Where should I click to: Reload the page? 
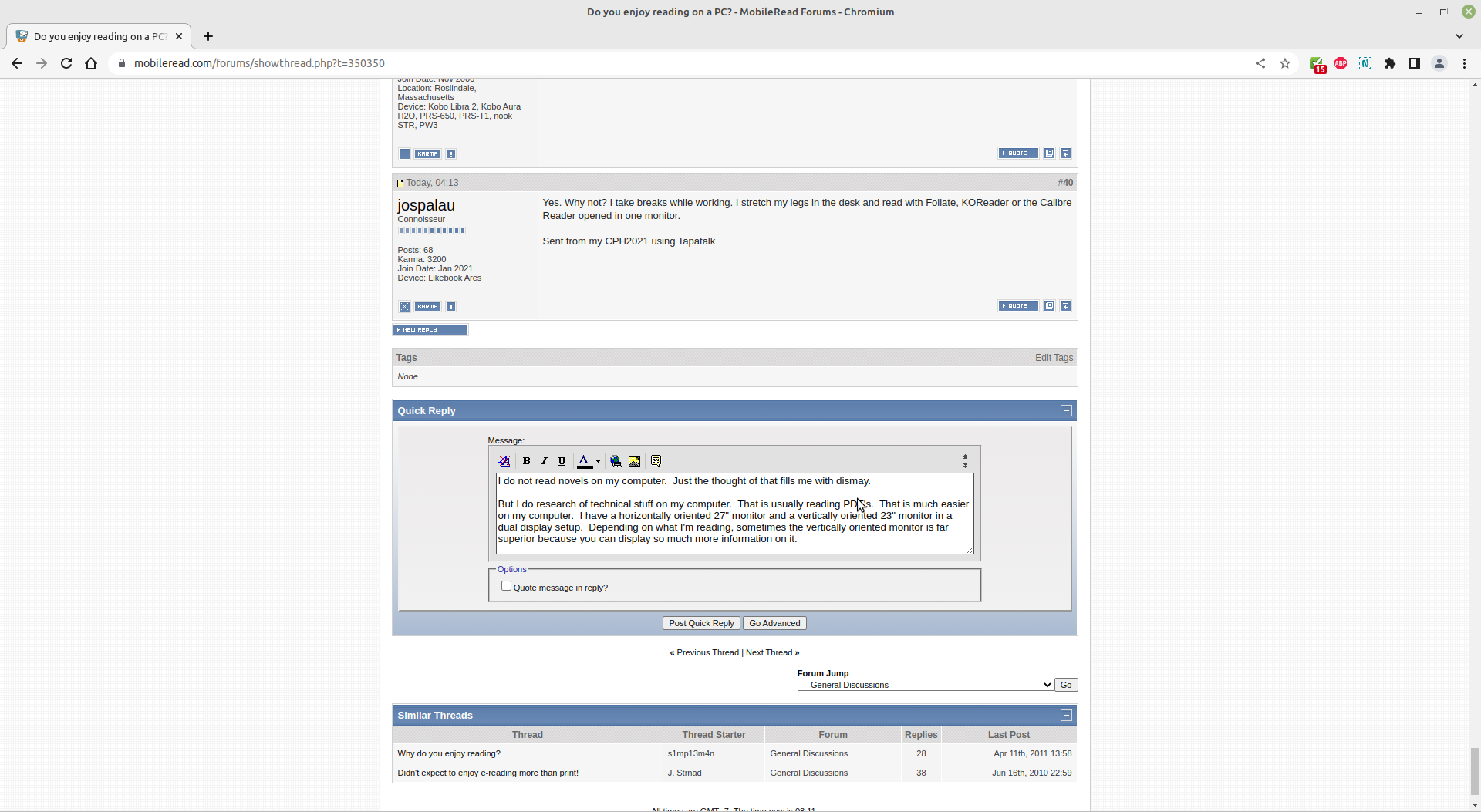pos(66,63)
